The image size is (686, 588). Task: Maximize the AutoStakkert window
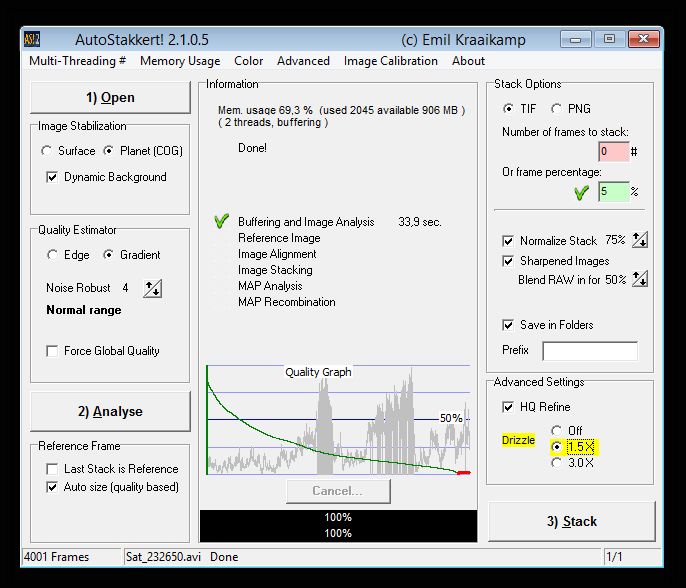pyautogui.click(x=609, y=39)
